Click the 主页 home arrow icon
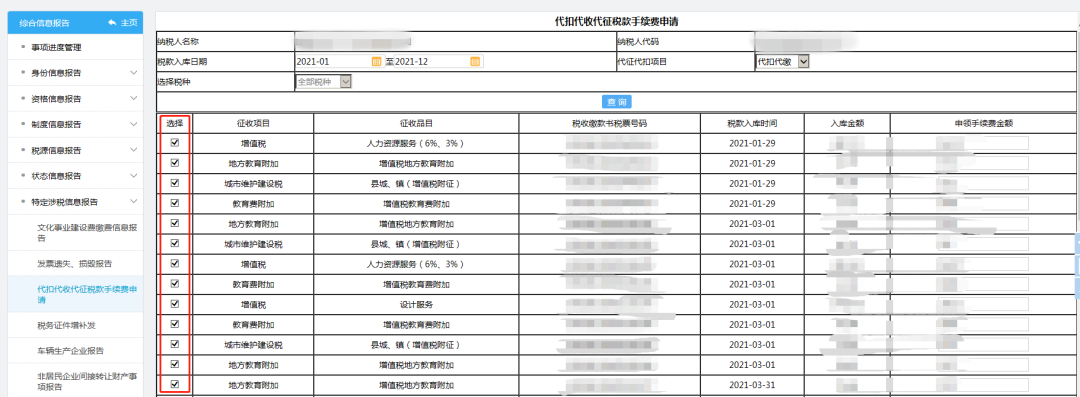Image resolution: width=1080 pixels, height=397 pixels. click(113, 23)
